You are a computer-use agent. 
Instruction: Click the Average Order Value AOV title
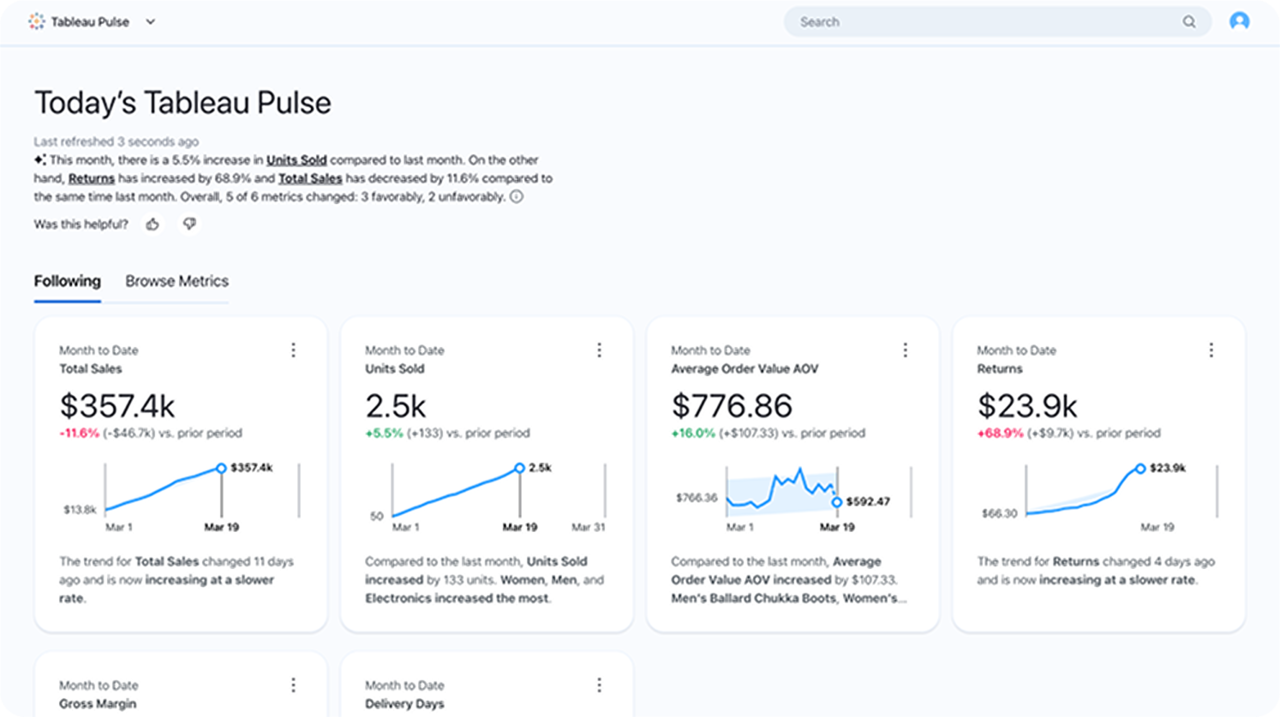click(745, 369)
